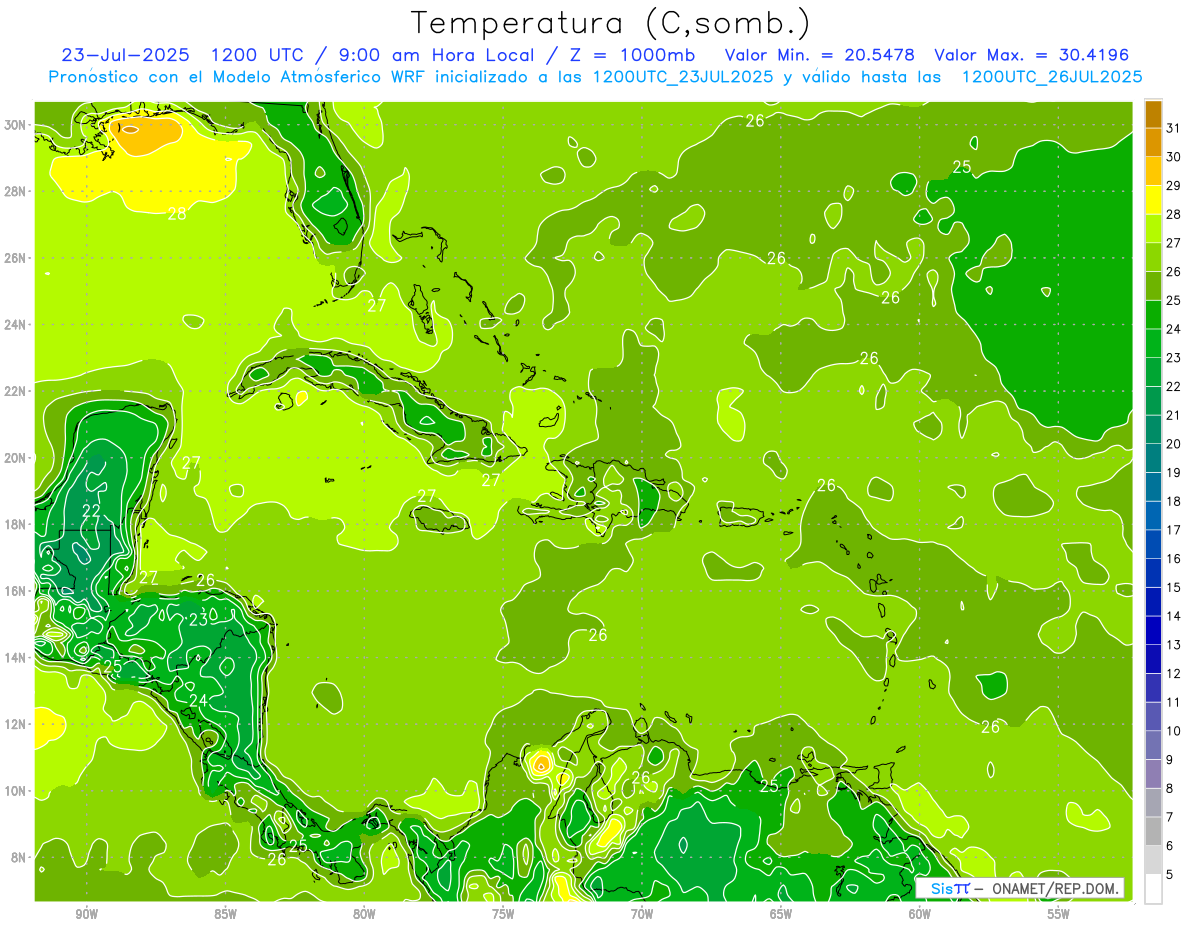1200x927 pixels.
Task: Click the legend value 9
Action: 1170,760
